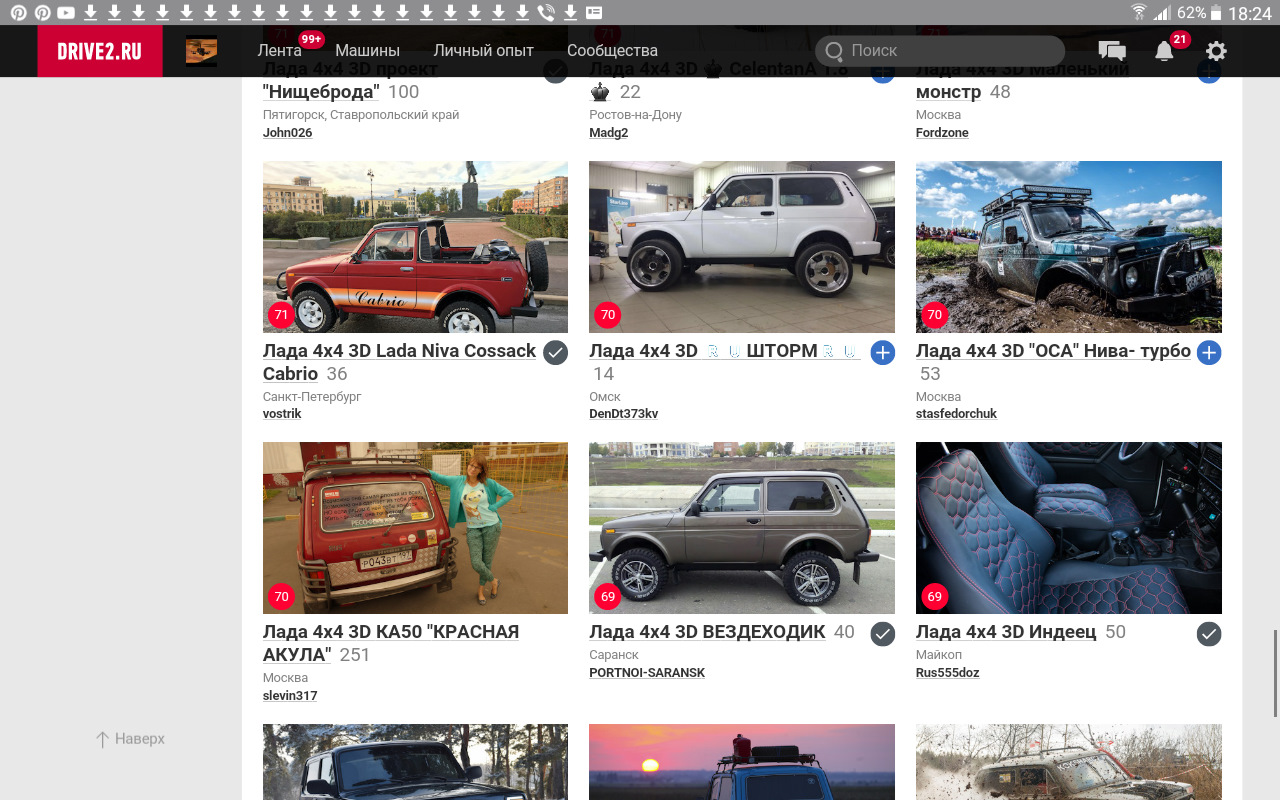Toggle subscription checkmark for Индеец

point(1209,634)
